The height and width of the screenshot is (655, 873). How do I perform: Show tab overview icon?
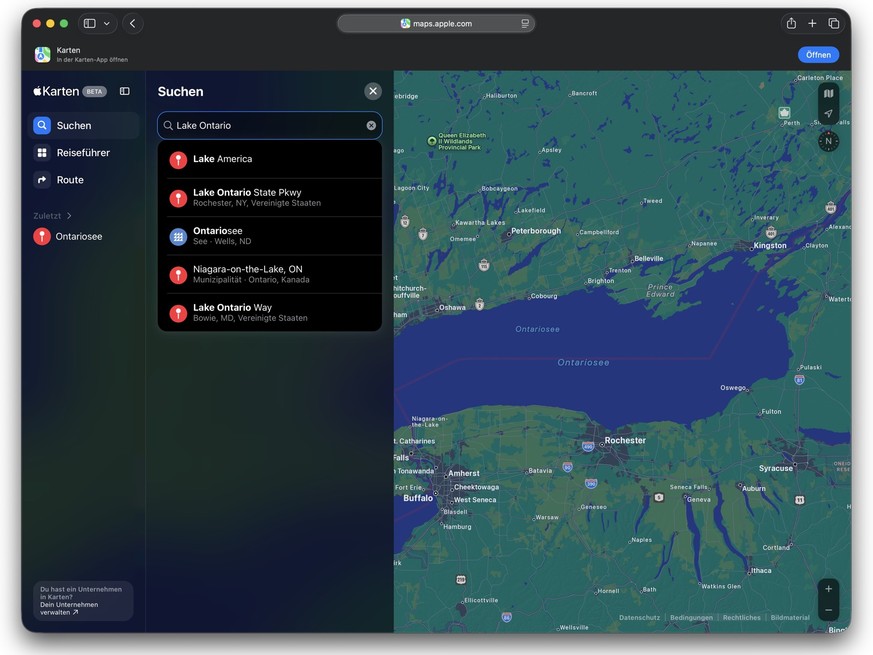(833, 23)
